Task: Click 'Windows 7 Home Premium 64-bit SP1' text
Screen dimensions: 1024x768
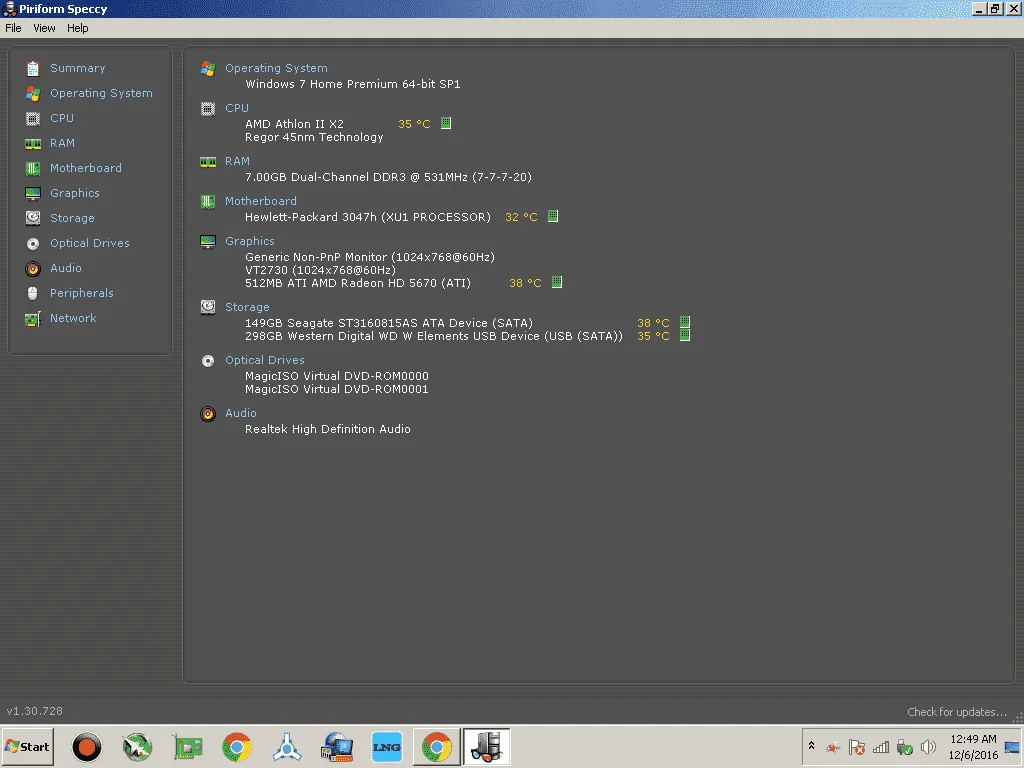Action: coord(353,84)
